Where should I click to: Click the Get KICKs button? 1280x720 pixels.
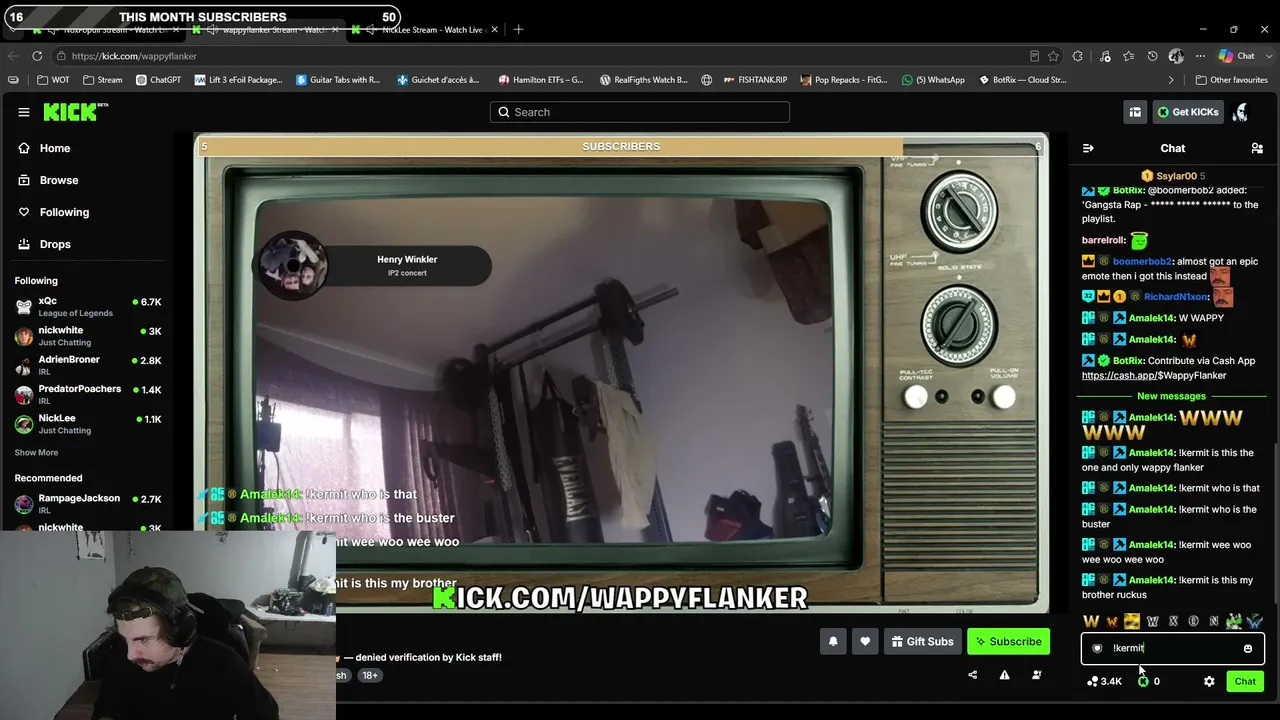pyautogui.click(x=1188, y=112)
